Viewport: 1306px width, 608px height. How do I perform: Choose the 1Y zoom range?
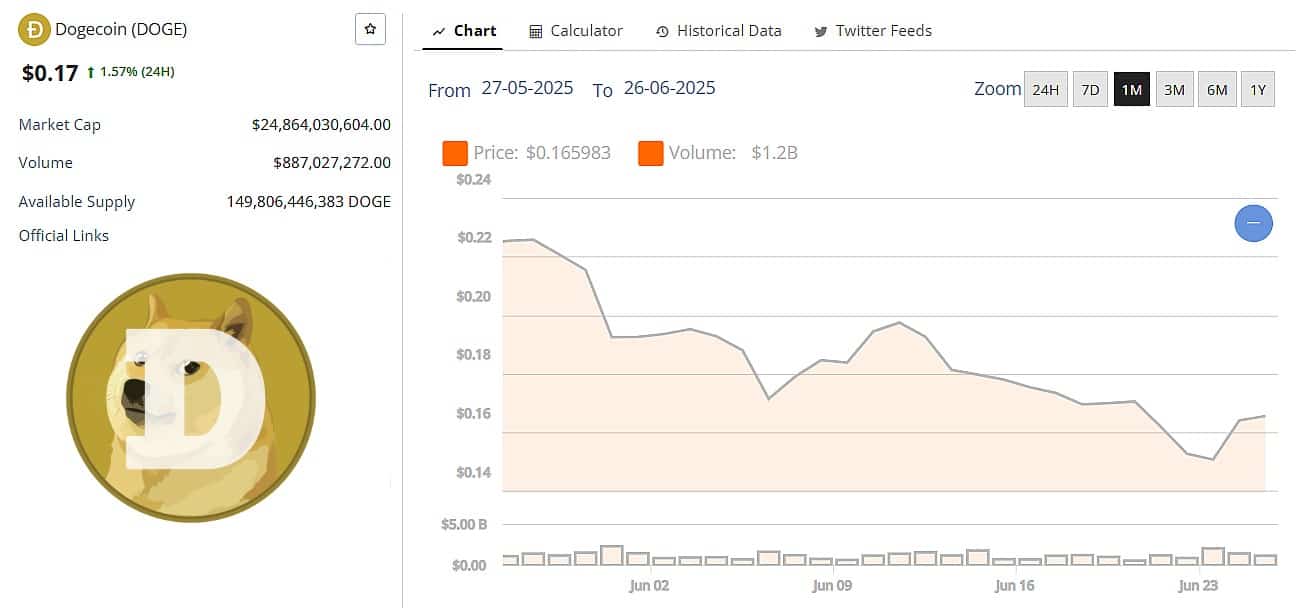pyautogui.click(x=1258, y=90)
